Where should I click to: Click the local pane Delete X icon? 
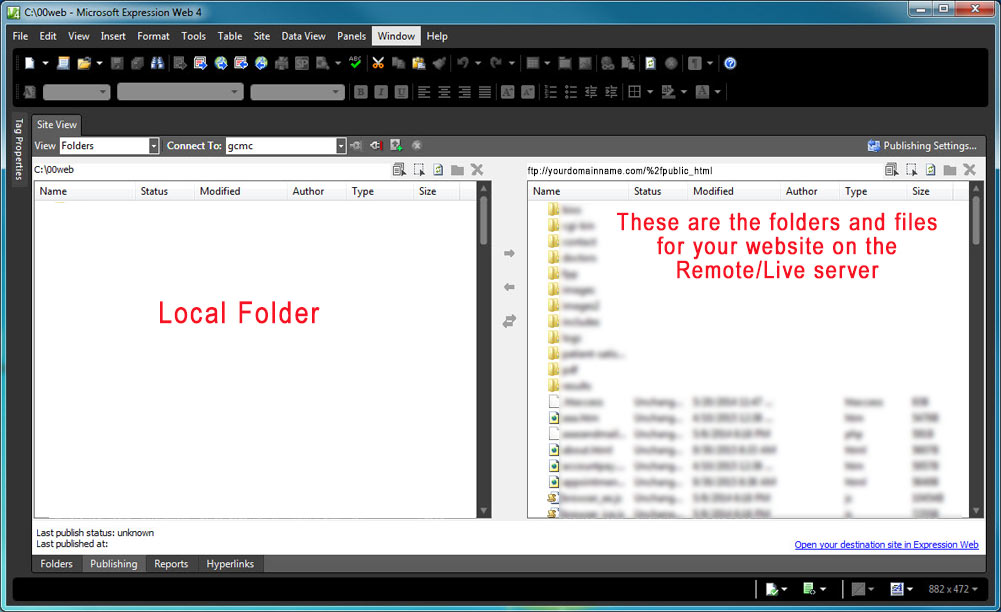click(x=477, y=170)
